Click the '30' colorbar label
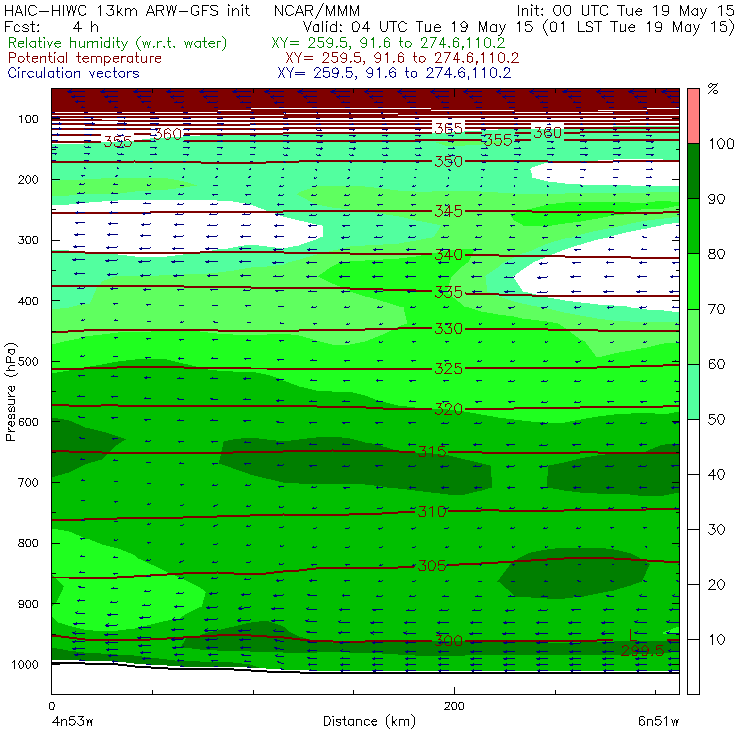Viewport: 740px width, 740px height. point(716,530)
